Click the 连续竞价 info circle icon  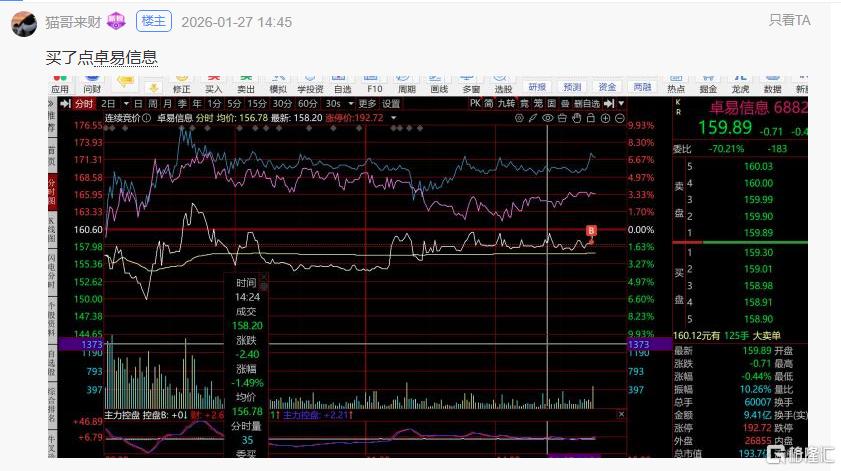[x=146, y=118]
